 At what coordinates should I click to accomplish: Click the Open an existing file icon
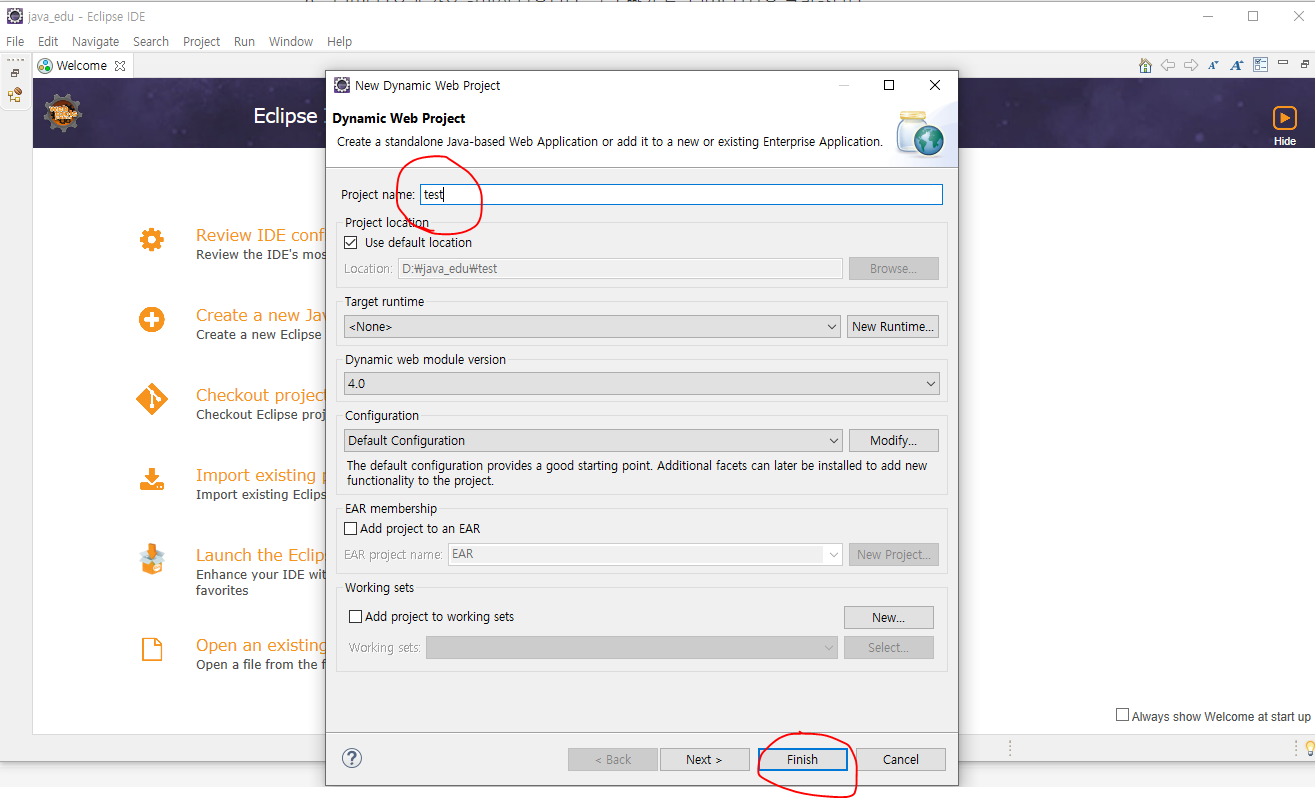(152, 650)
